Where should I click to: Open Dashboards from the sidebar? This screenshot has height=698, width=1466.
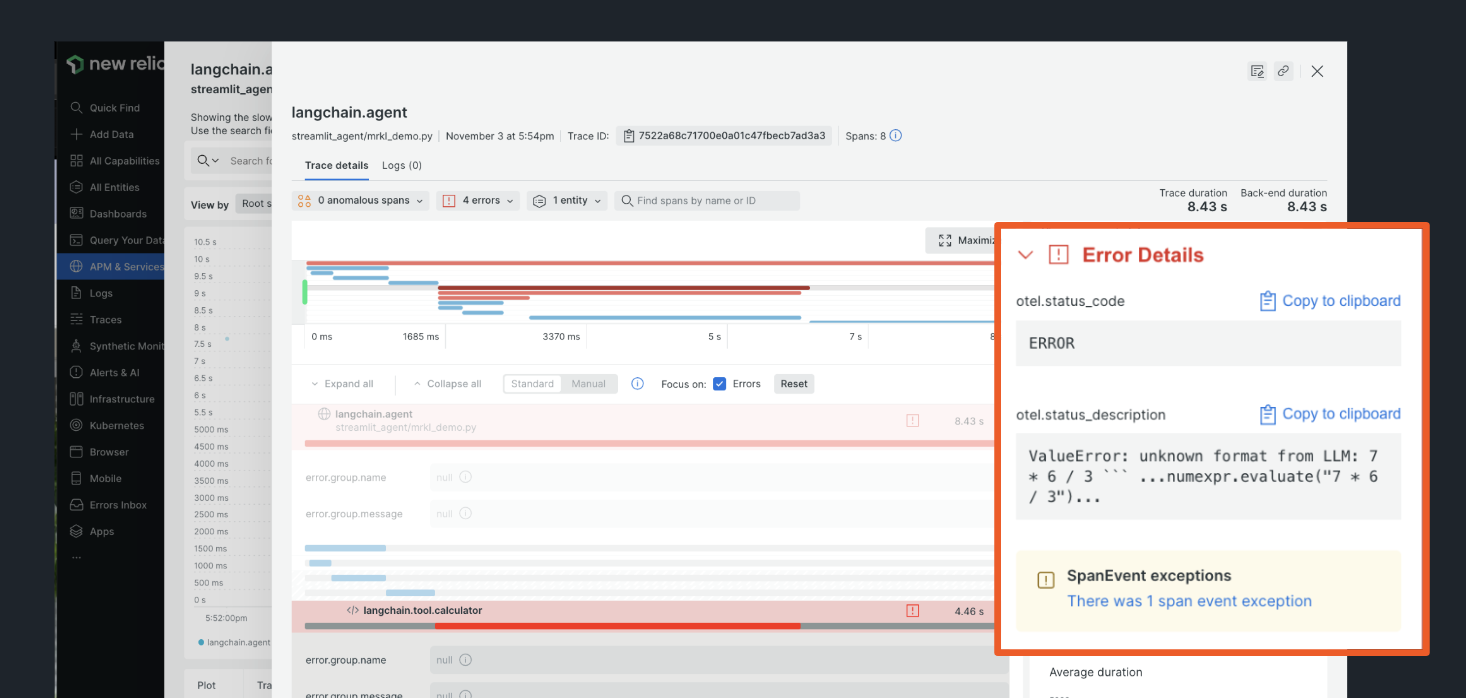click(112, 213)
